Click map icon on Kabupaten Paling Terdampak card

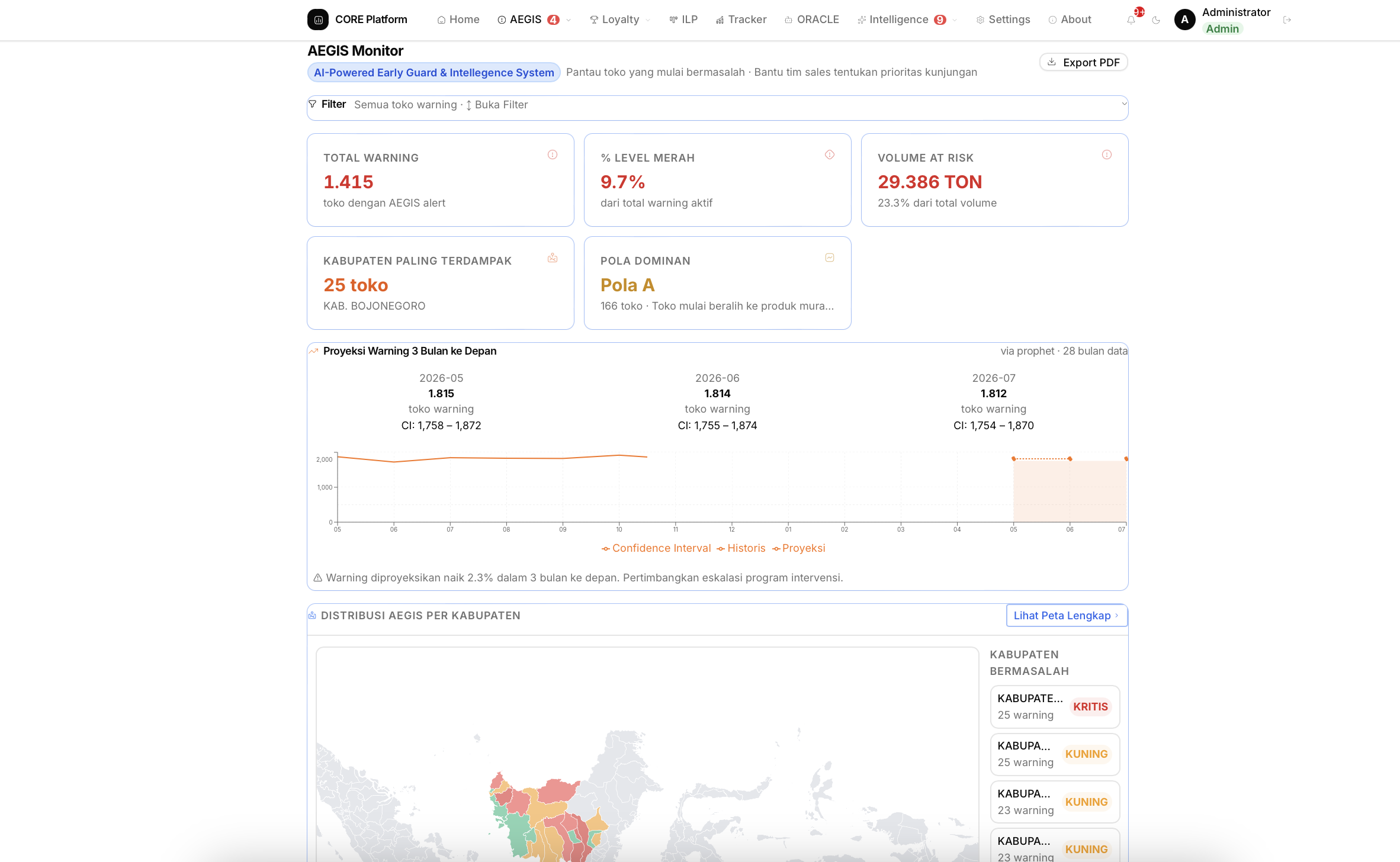coord(553,258)
